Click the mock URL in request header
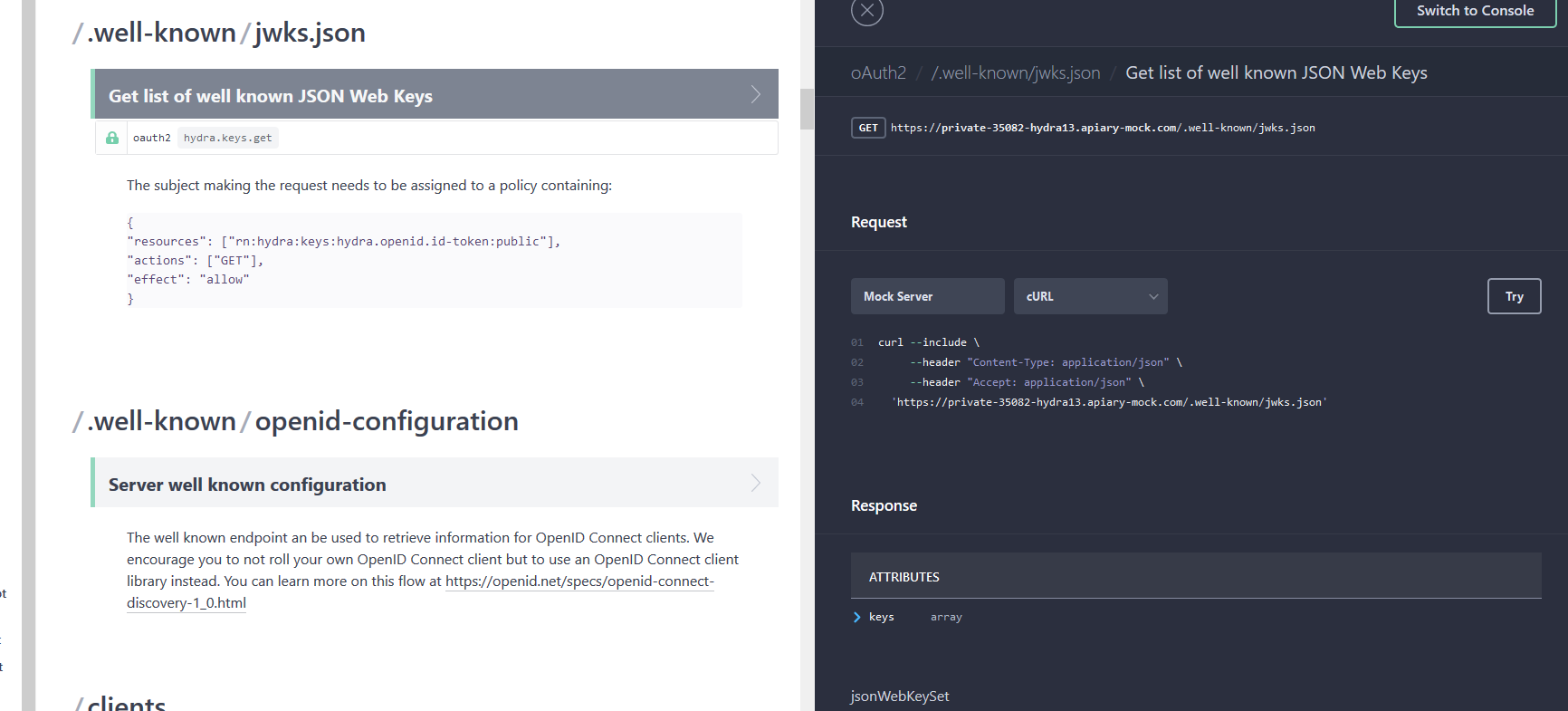This screenshot has height=711, width=1568. [1103, 128]
